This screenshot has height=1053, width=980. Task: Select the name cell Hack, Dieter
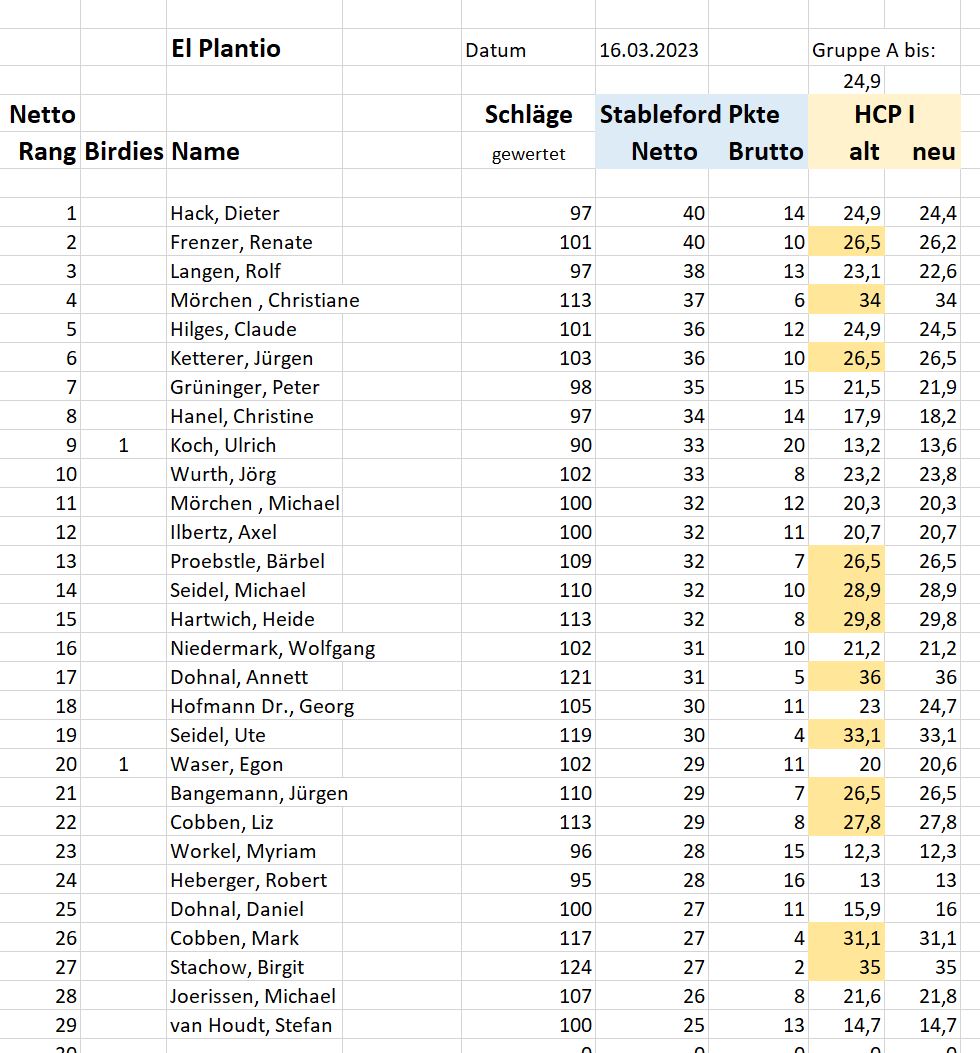254,213
